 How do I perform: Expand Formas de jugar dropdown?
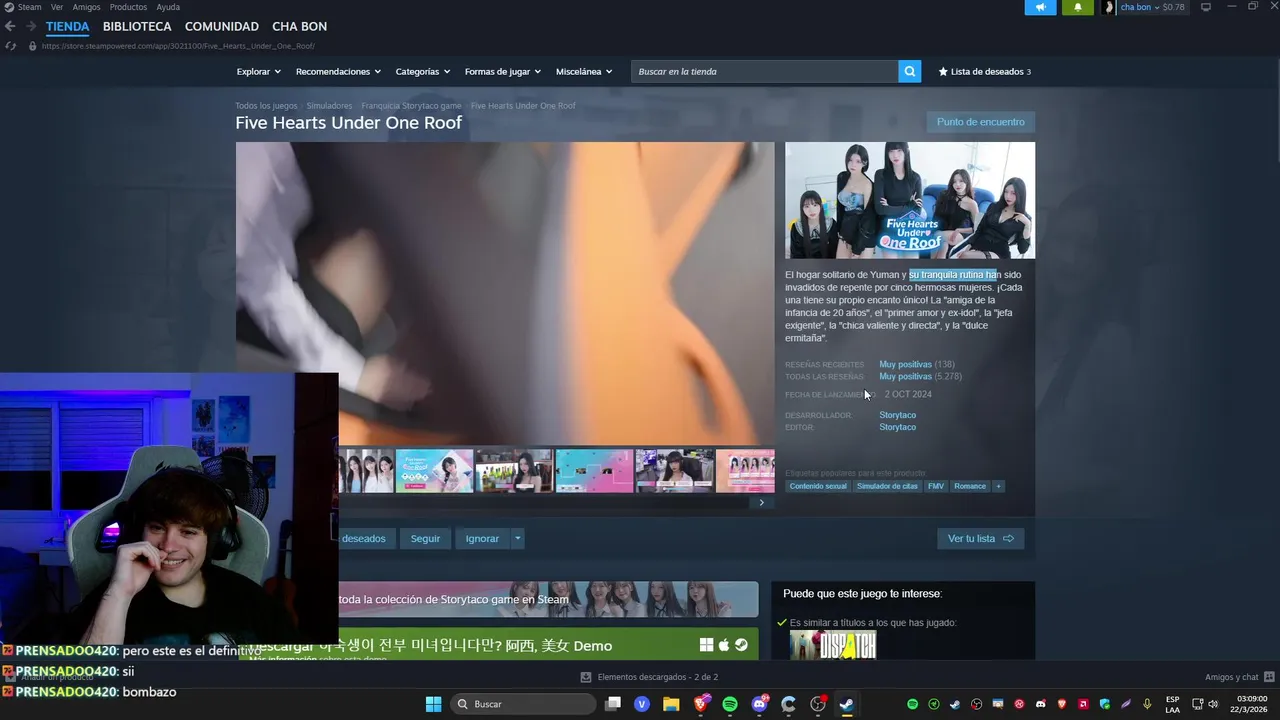(x=502, y=71)
